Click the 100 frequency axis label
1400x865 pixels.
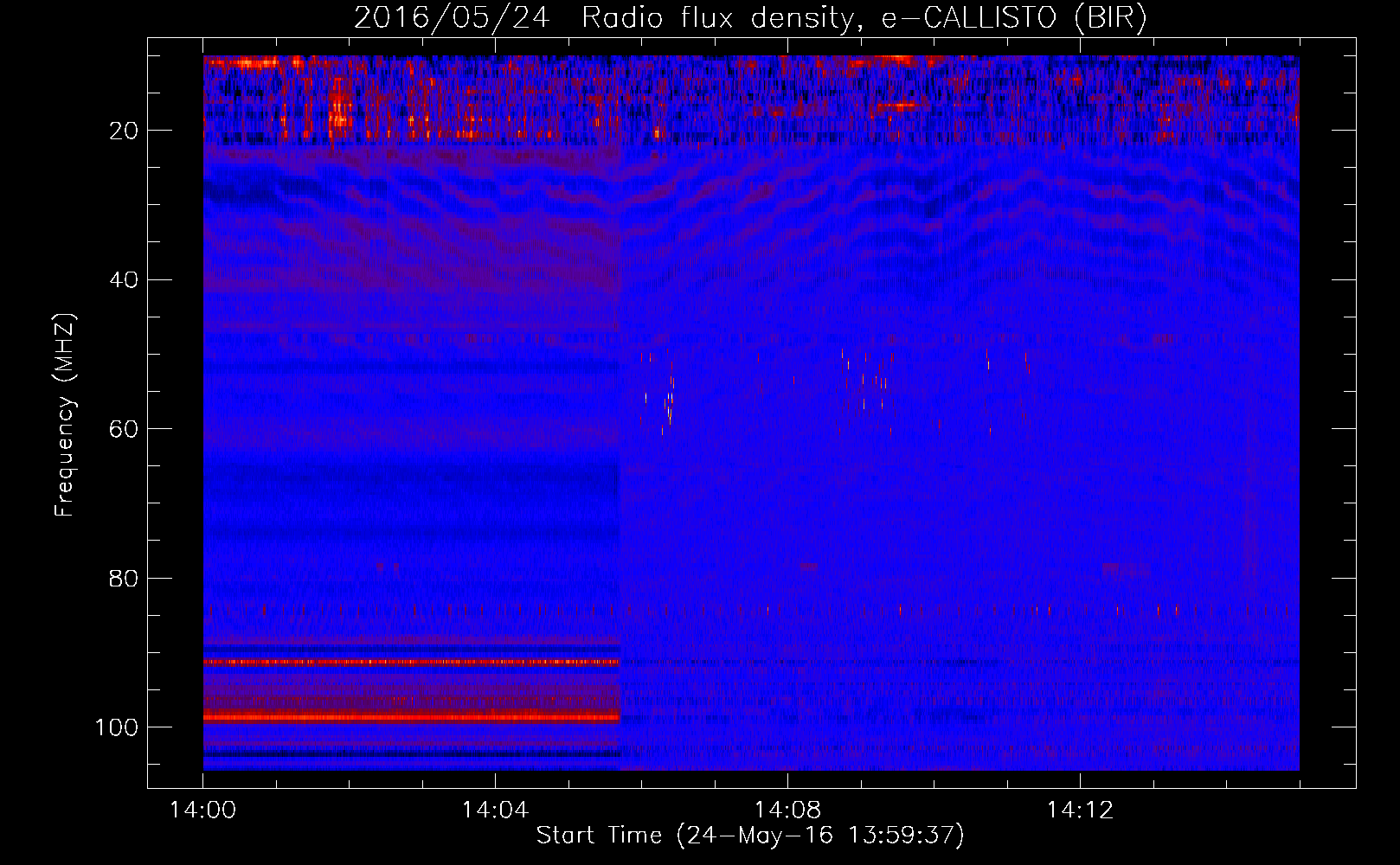click(x=117, y=727)
